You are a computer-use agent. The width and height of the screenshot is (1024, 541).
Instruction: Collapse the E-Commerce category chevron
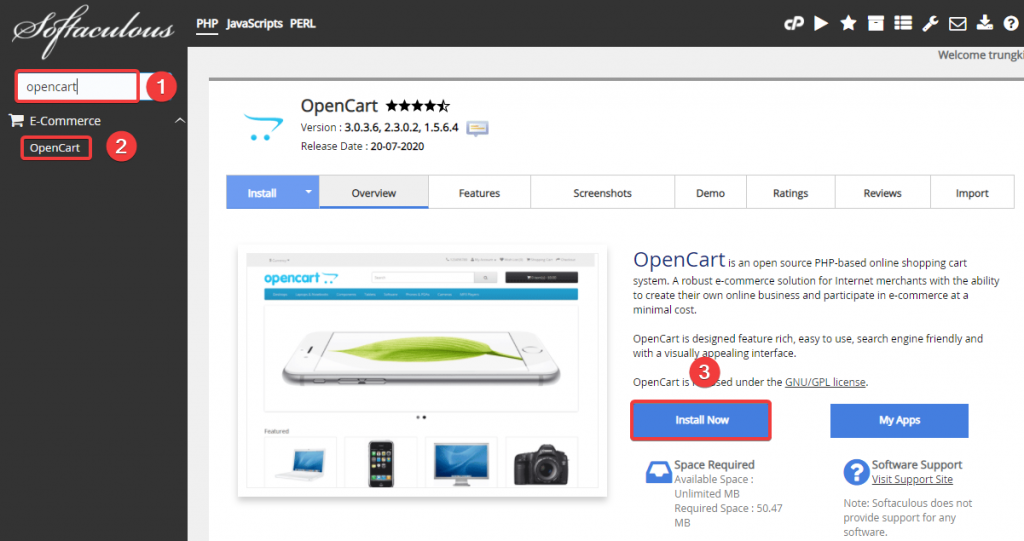coord(180,121)
